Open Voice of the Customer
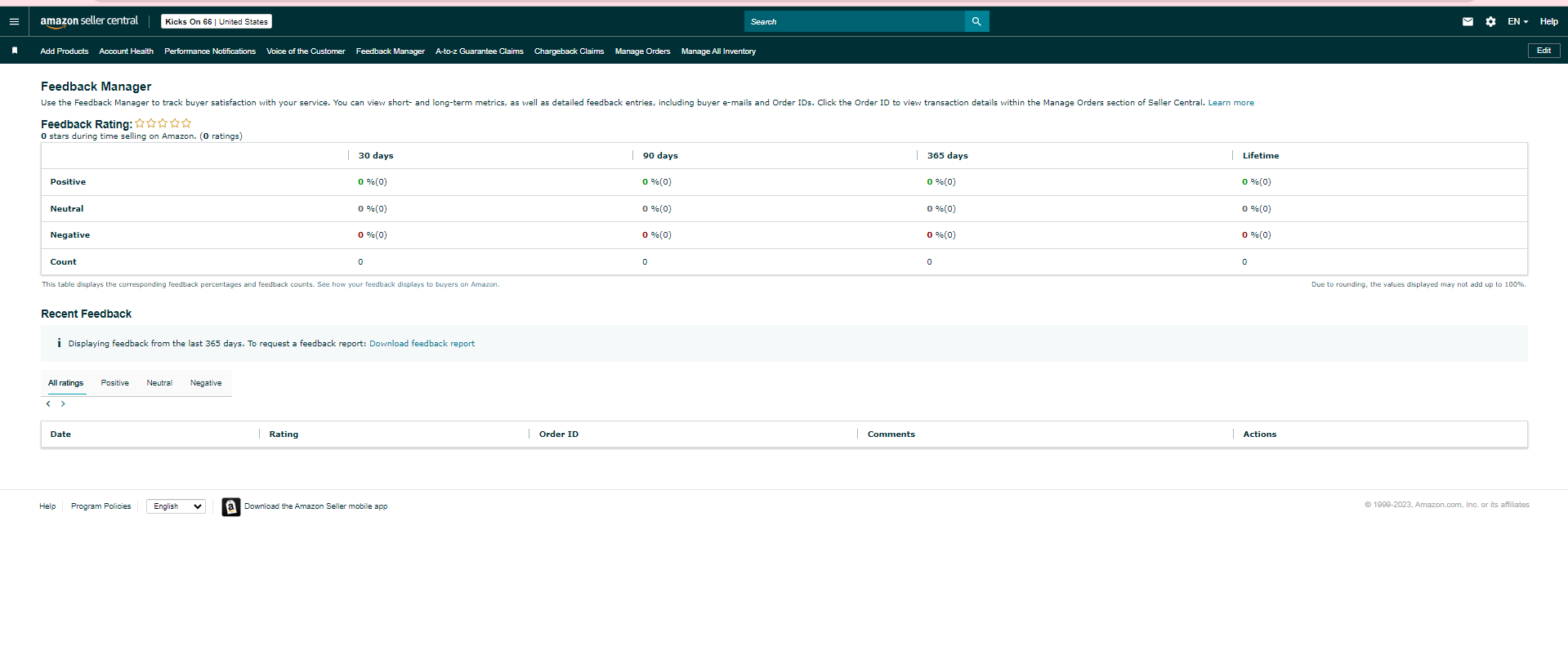The width and height of the screenshot is (1568, 664). click(306, 51)
